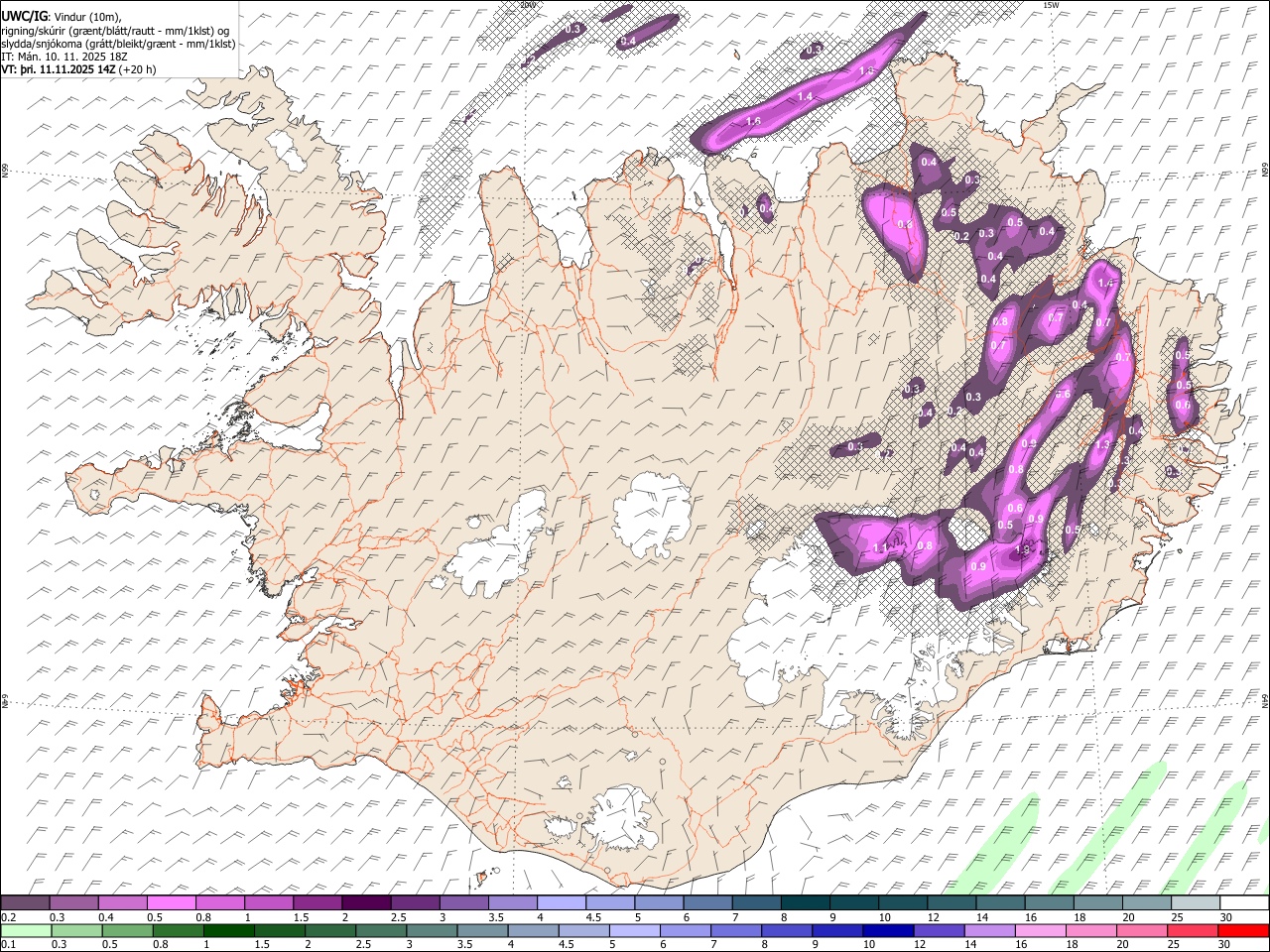Viewport: 1270px width, 952px height.
Task: Click the '20W' longitude label
Action: tap(527, 5)
